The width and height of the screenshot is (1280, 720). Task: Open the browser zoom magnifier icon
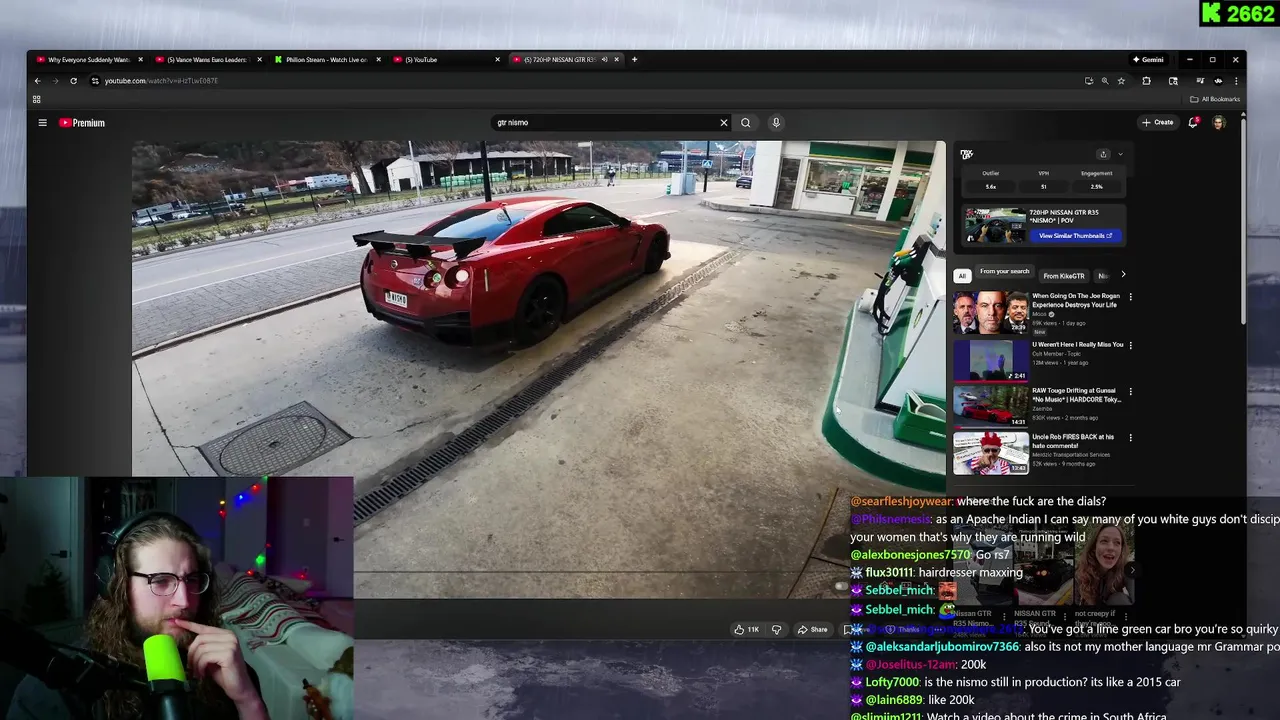pyautogui.click(x=1105, y=81)
